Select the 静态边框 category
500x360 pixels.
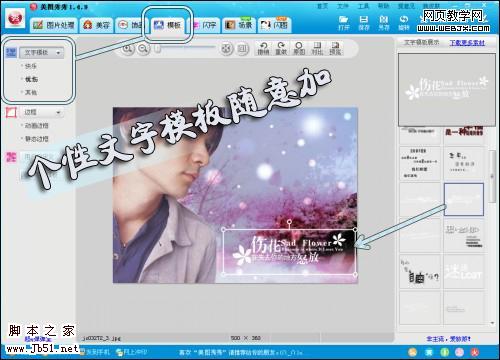pyautogui.click(x=36, y=139)
